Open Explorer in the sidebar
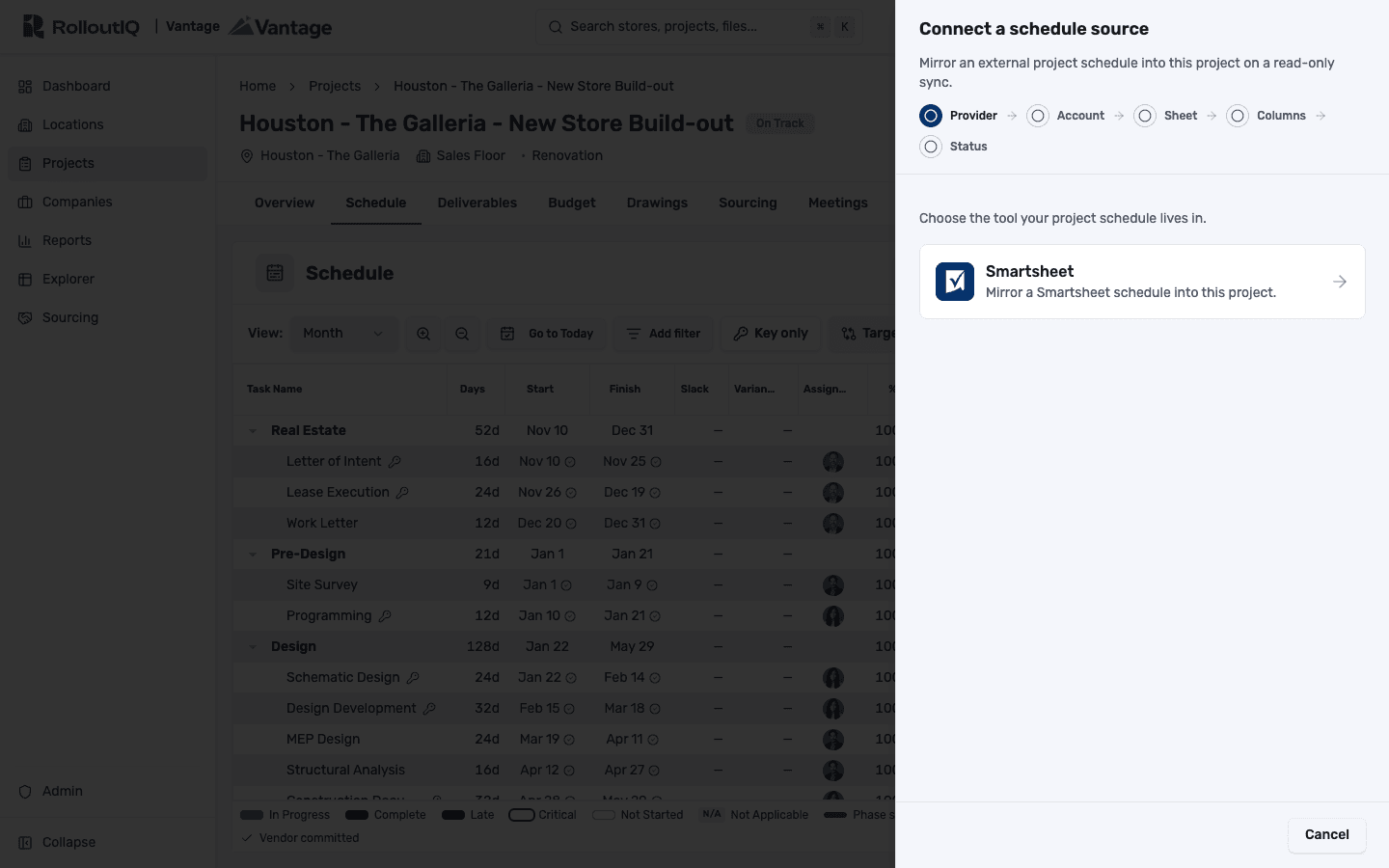 pos(107,279)
